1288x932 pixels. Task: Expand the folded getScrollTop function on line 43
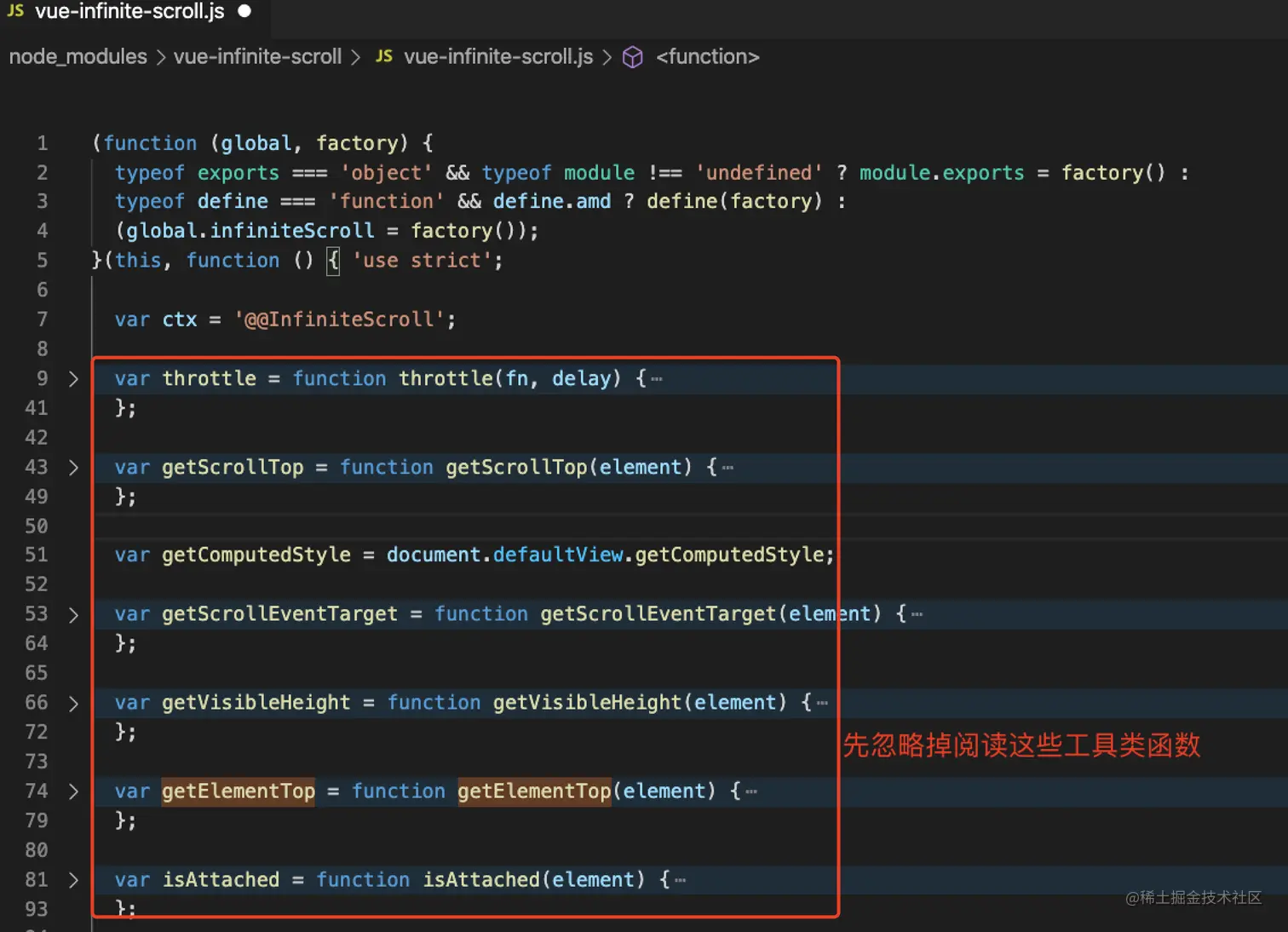pyautogui.click(x=73, y=468)
